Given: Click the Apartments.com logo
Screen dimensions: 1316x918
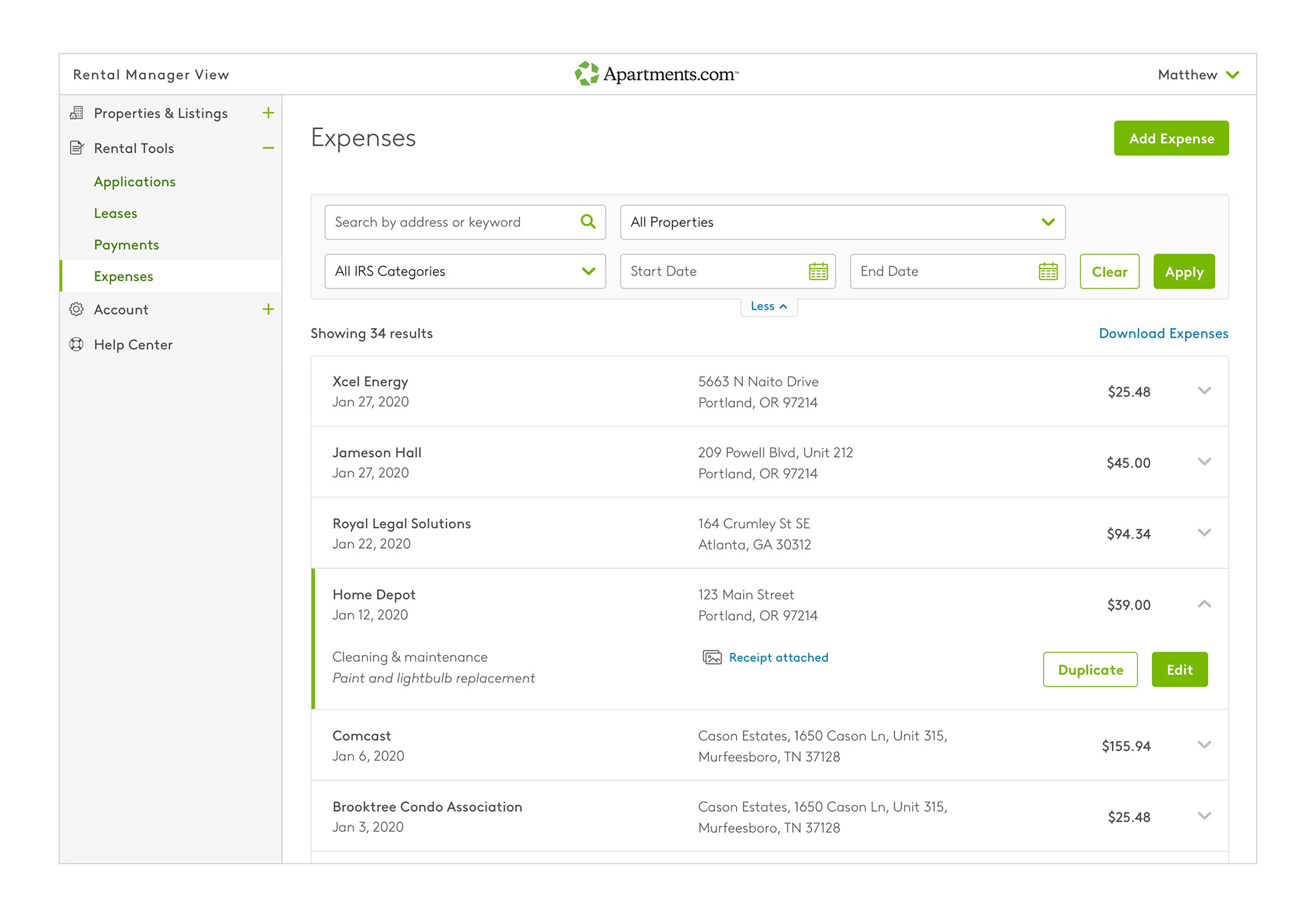Looking at the screenshot, I should [x=656, y=74].
